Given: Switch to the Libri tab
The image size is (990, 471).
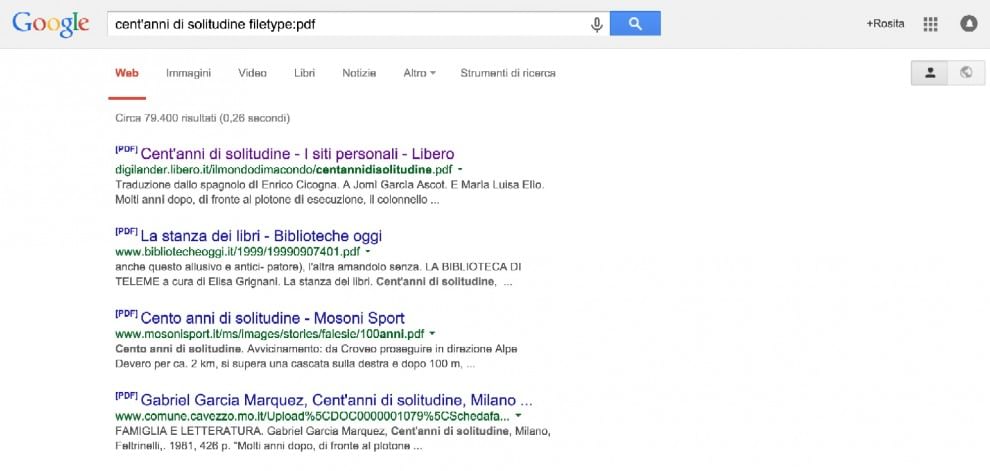Looking at the screenshot, I should (304, 73).
